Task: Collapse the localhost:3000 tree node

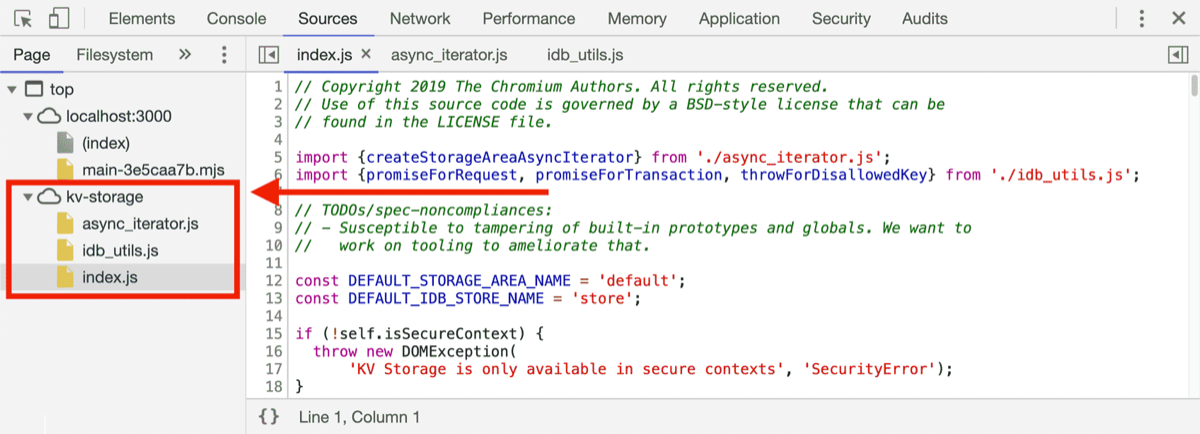Action: click(28, 117)
